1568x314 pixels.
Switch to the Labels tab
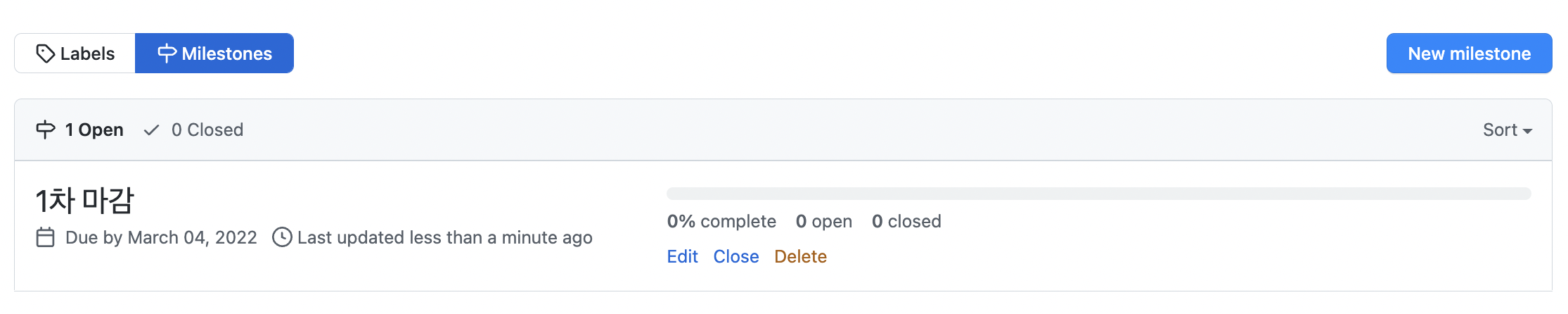[75, 54]
